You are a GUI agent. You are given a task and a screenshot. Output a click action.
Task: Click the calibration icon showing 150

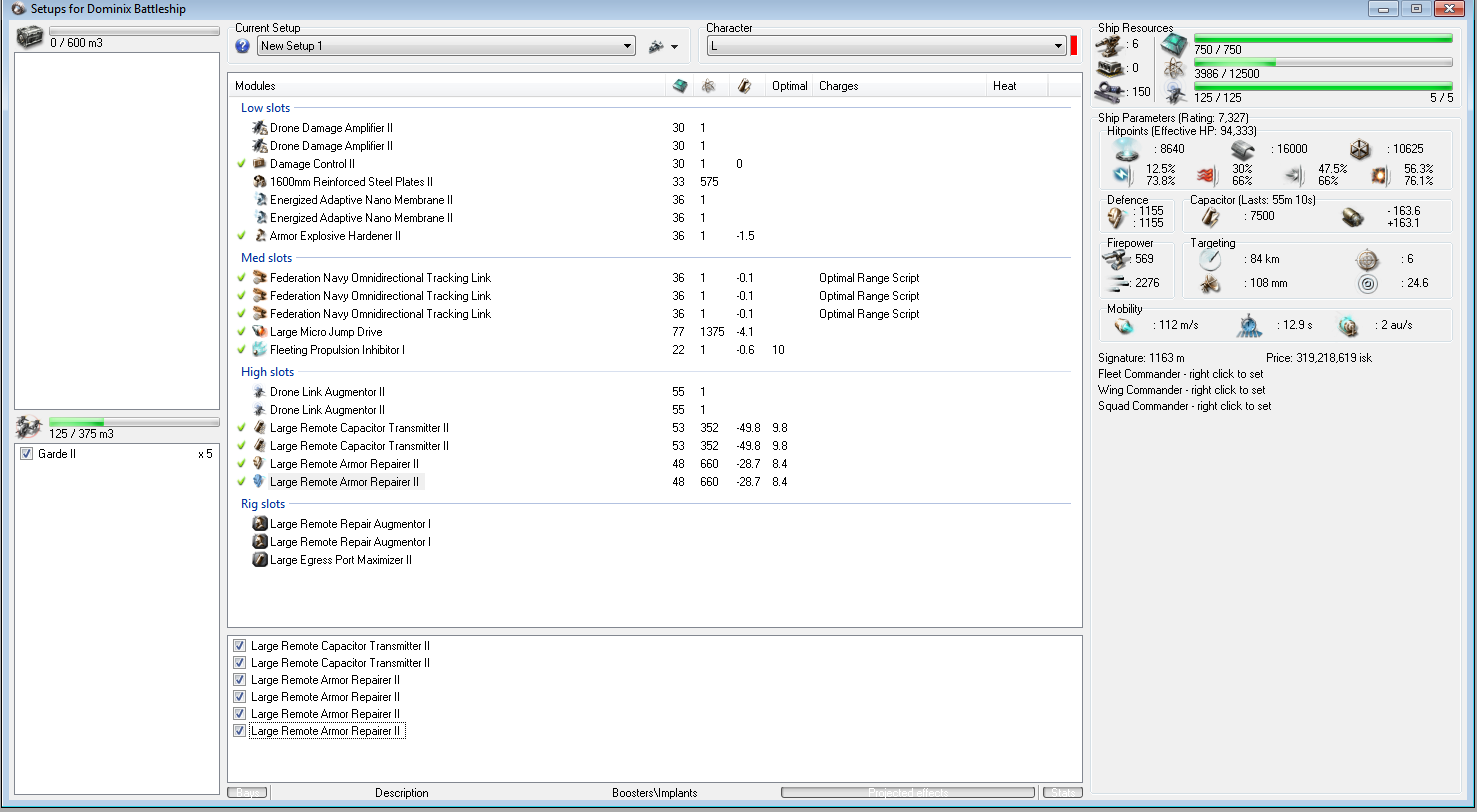pyautogui.click(x=1111, y=92)
